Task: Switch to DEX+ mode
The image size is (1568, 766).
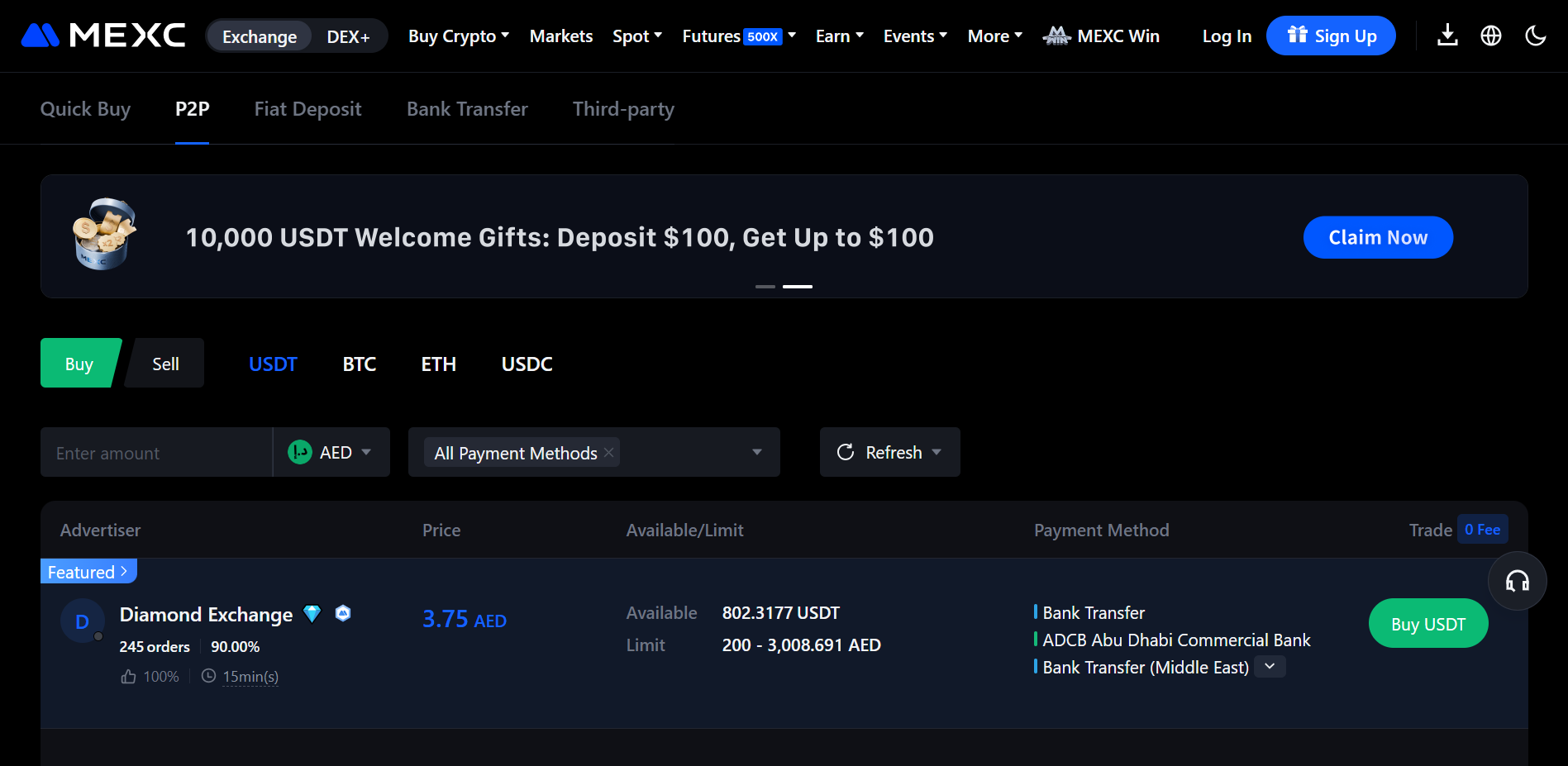Action: [348, 36]
